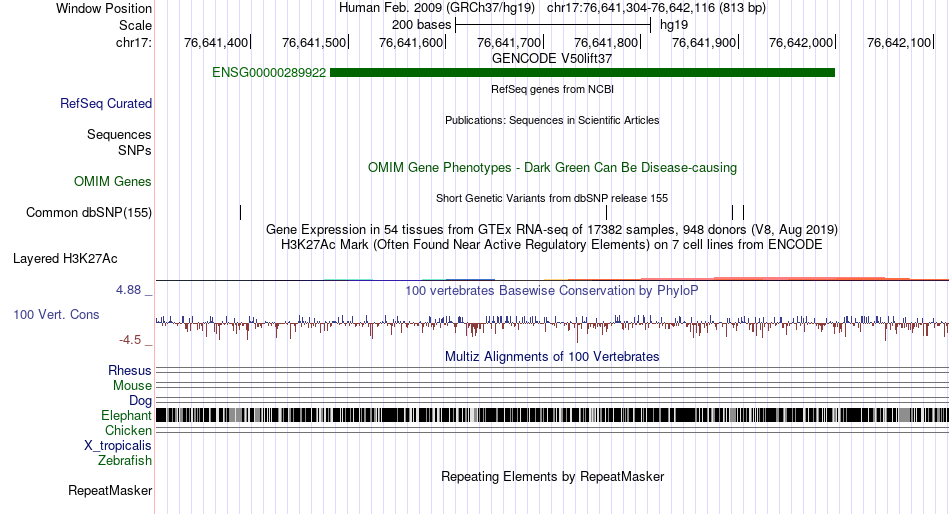Select the Zebrafish alignment row label
This screenshot has height=514, width=950.
[125, 461]
